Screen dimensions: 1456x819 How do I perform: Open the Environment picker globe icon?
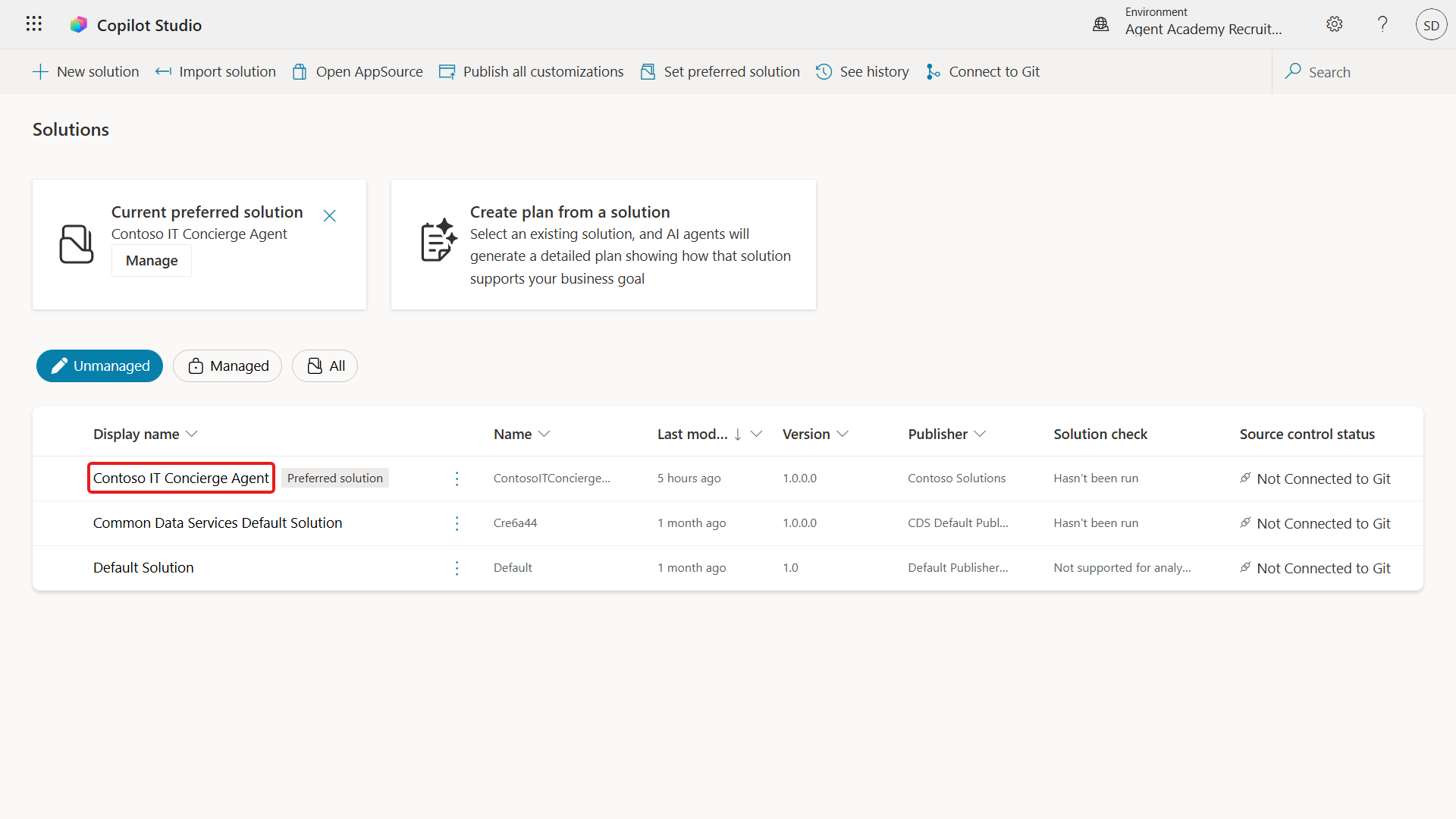(1100, 25)
